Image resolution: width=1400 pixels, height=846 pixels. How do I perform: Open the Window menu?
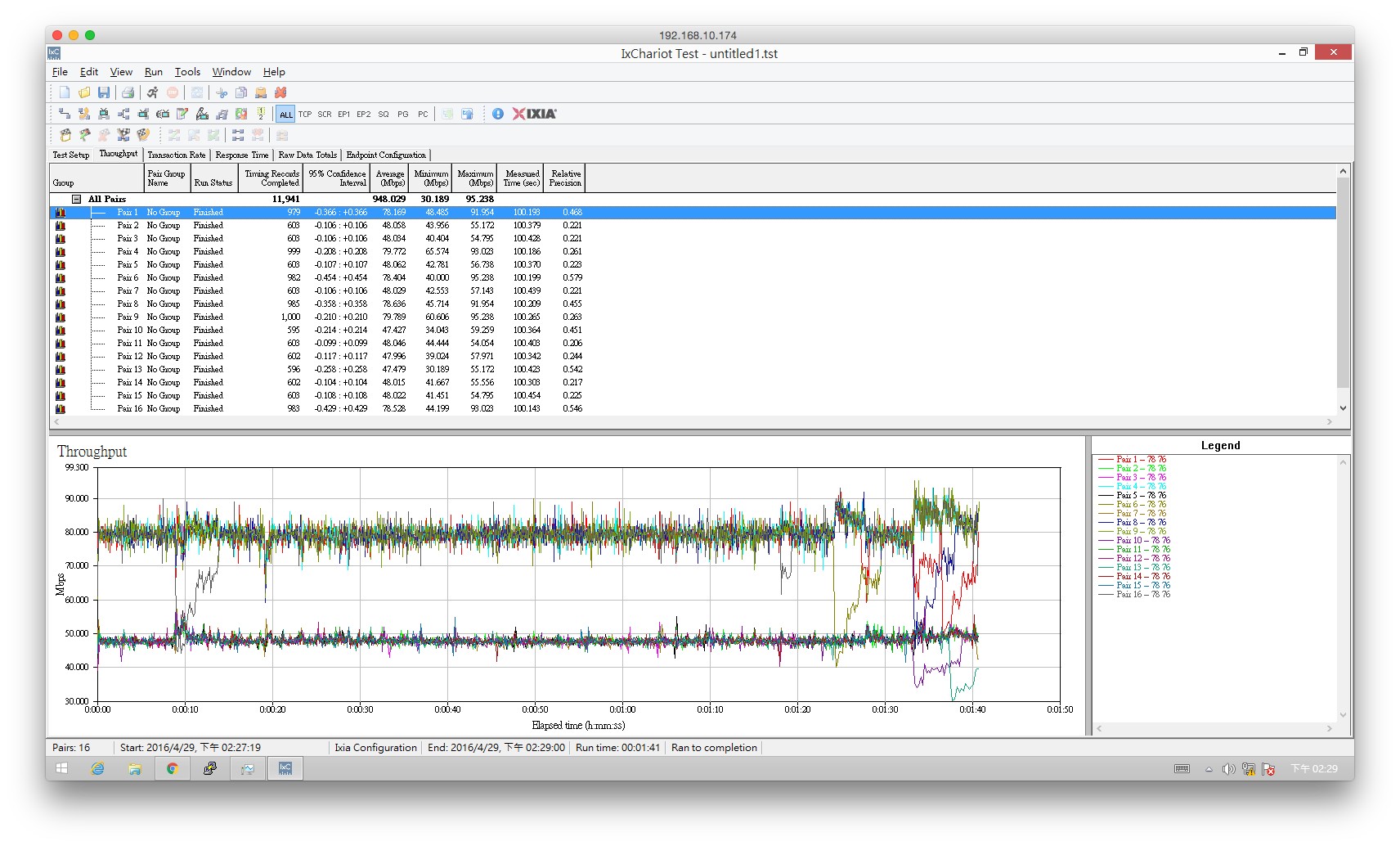[x=231, y=72]
